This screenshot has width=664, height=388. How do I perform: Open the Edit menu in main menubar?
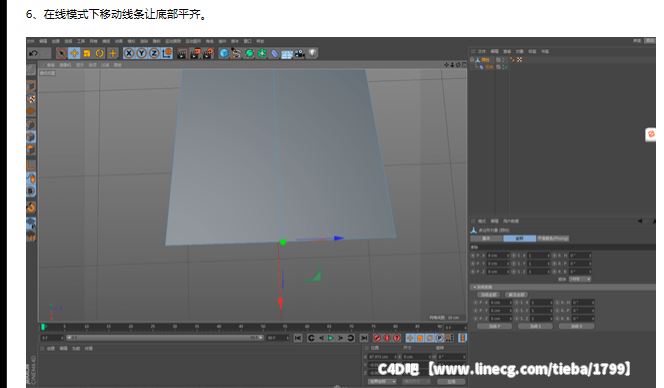click(43, 42)
